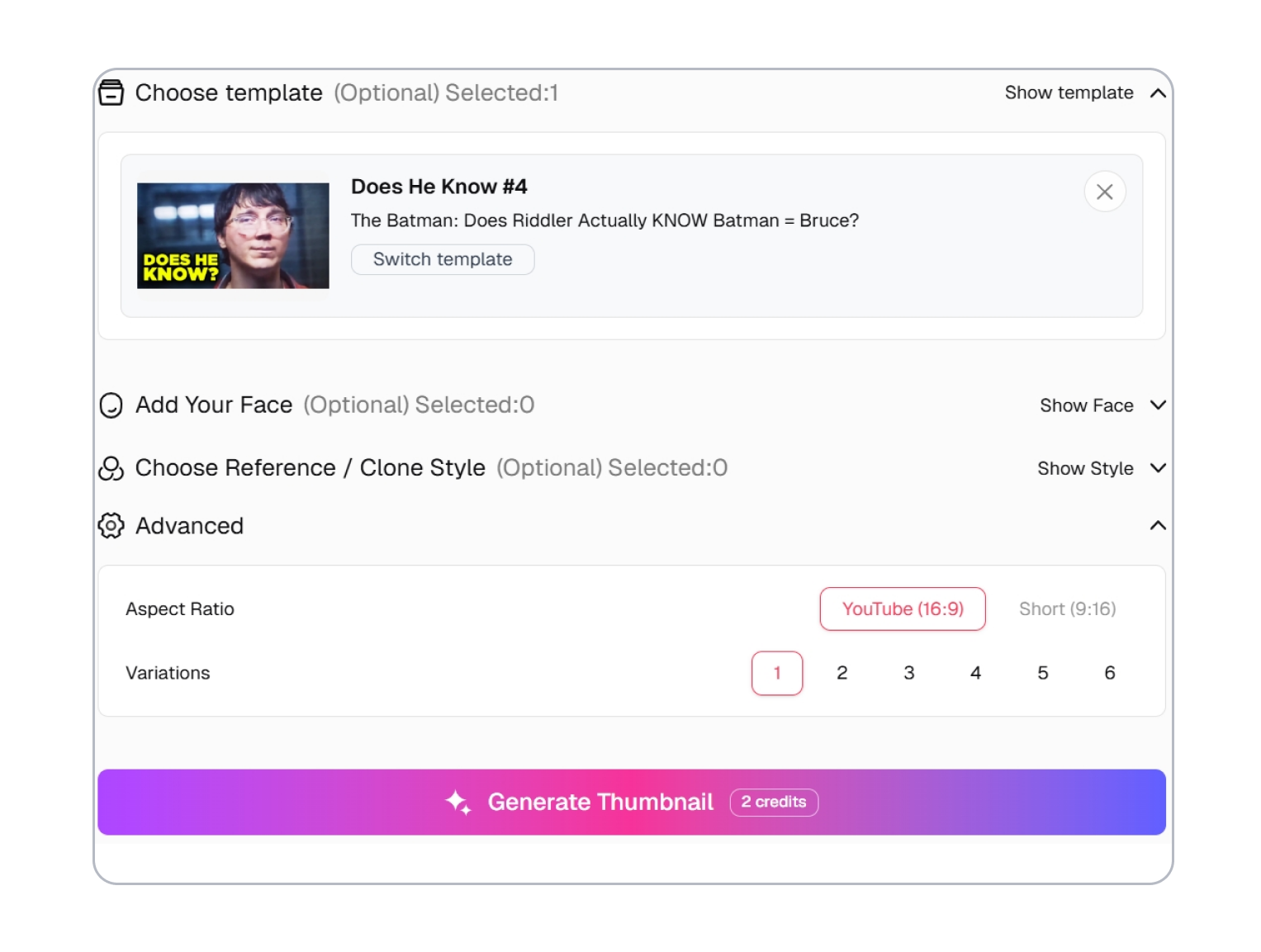The width and height of the screenshot is (1261, 952).
Task: Open the Does He Know thumbnail preview
Action: [x=233, y=235]
